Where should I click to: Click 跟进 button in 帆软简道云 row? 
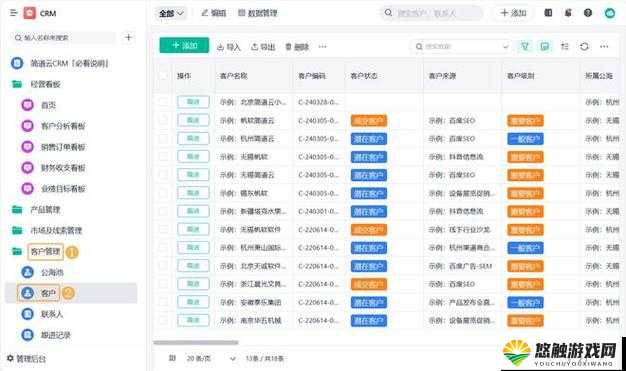coord(193,120)
